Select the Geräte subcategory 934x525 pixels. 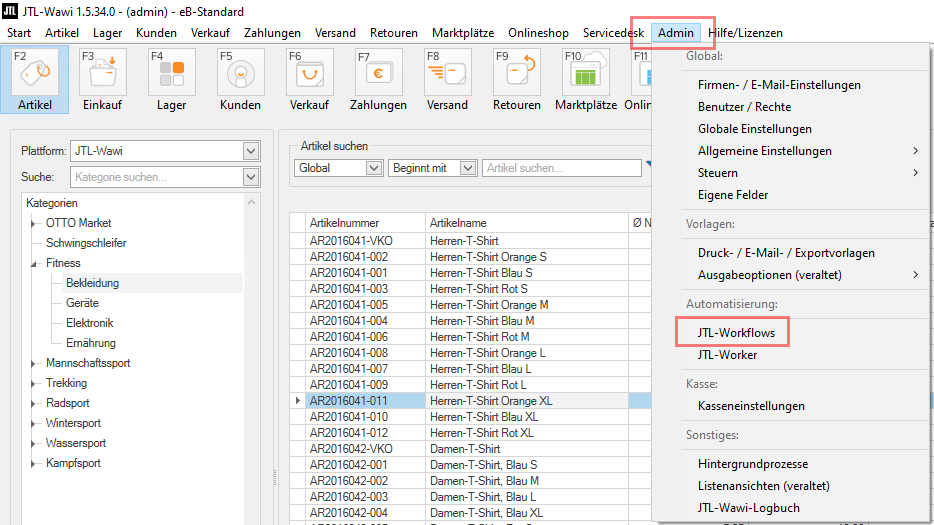click(82, 303)
